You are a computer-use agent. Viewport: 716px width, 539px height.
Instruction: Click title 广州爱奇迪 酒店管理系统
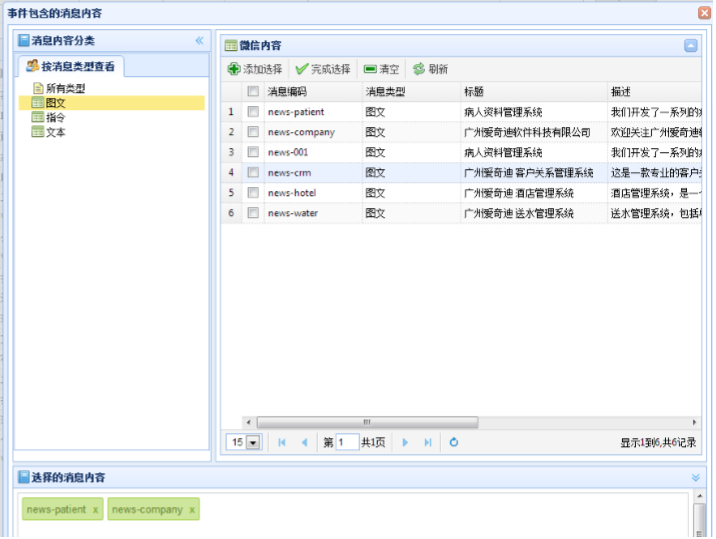pos(519,193)
